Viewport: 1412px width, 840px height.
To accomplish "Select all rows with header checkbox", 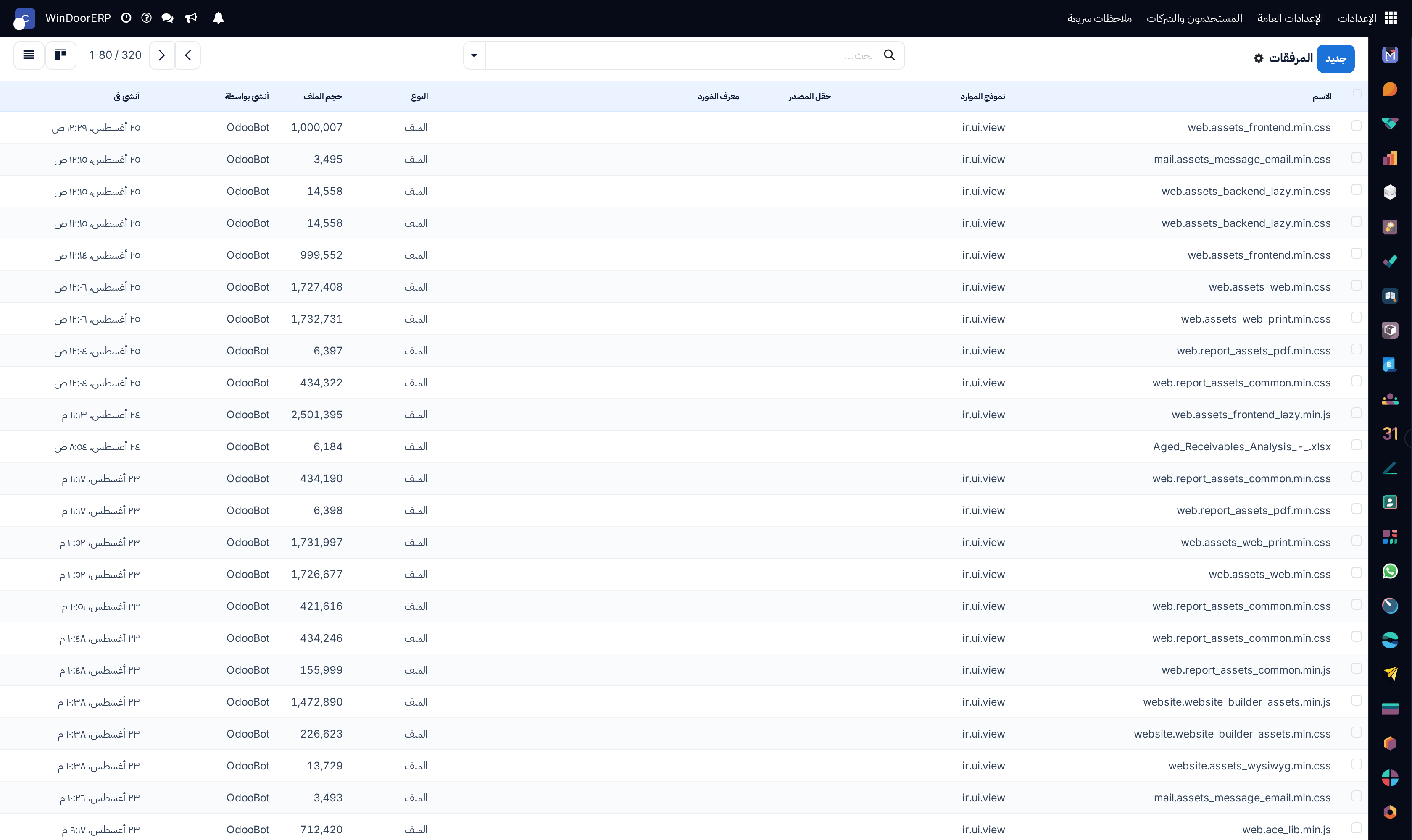I will 1357,93.
